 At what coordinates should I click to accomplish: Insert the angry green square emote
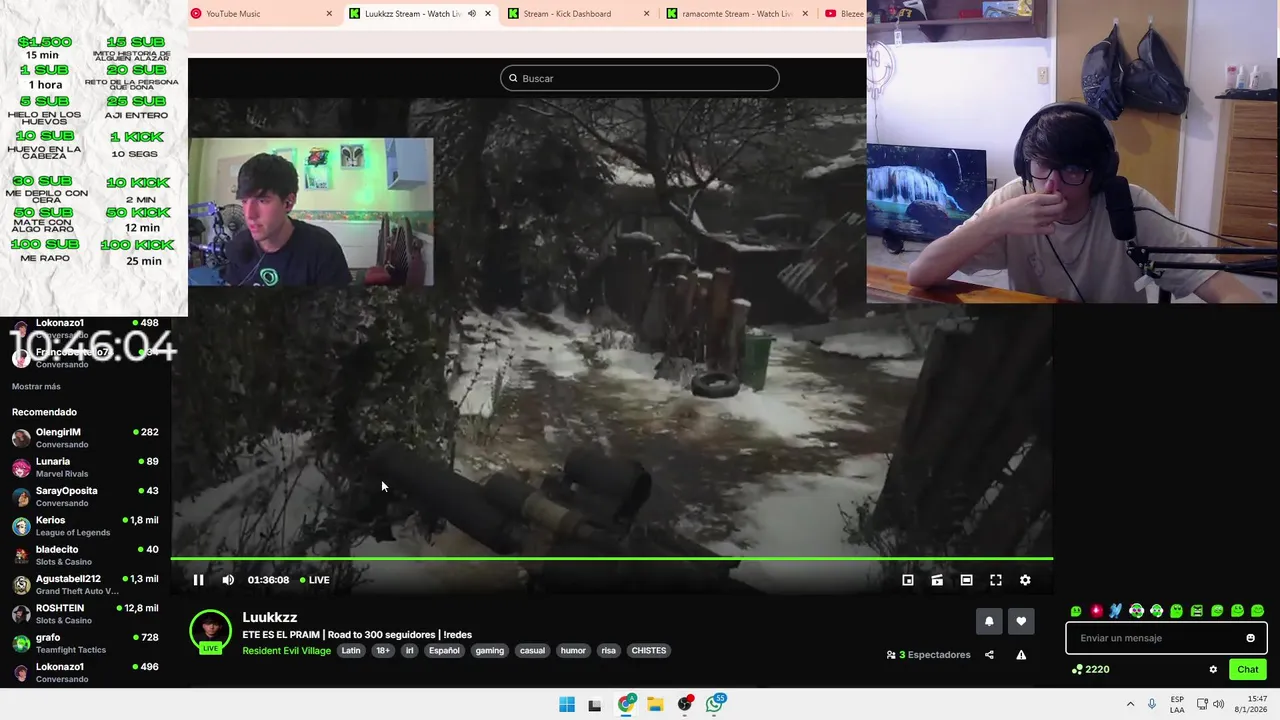(1197, 611)
